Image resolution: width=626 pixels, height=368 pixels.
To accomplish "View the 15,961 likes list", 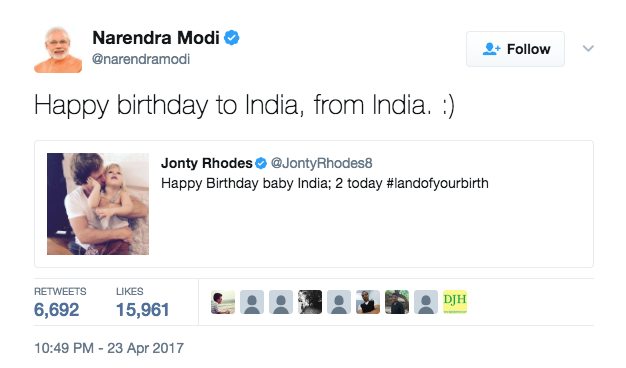I will 143,302.
